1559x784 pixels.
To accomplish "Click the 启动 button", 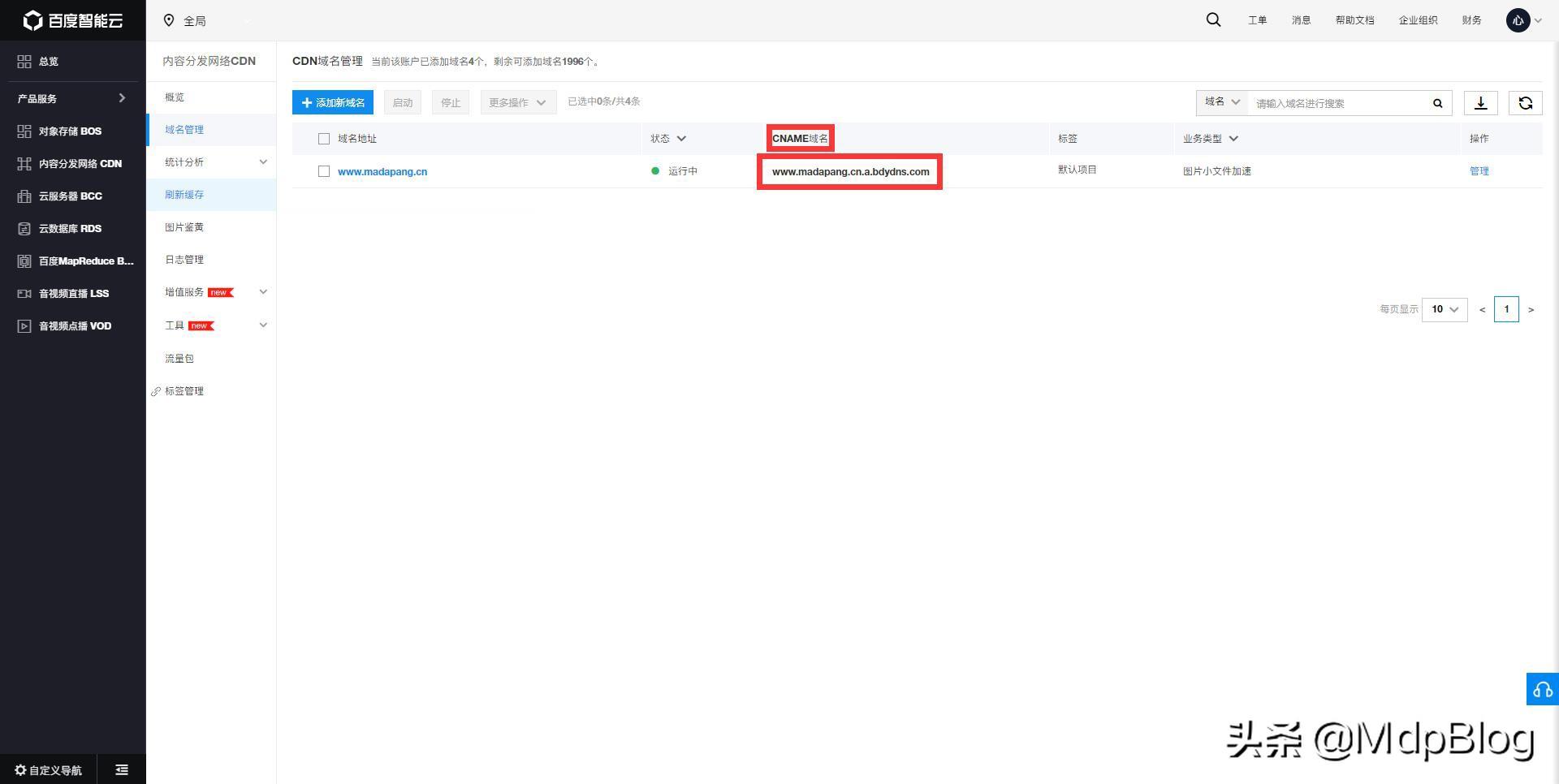I will click(x=403, y=102).
